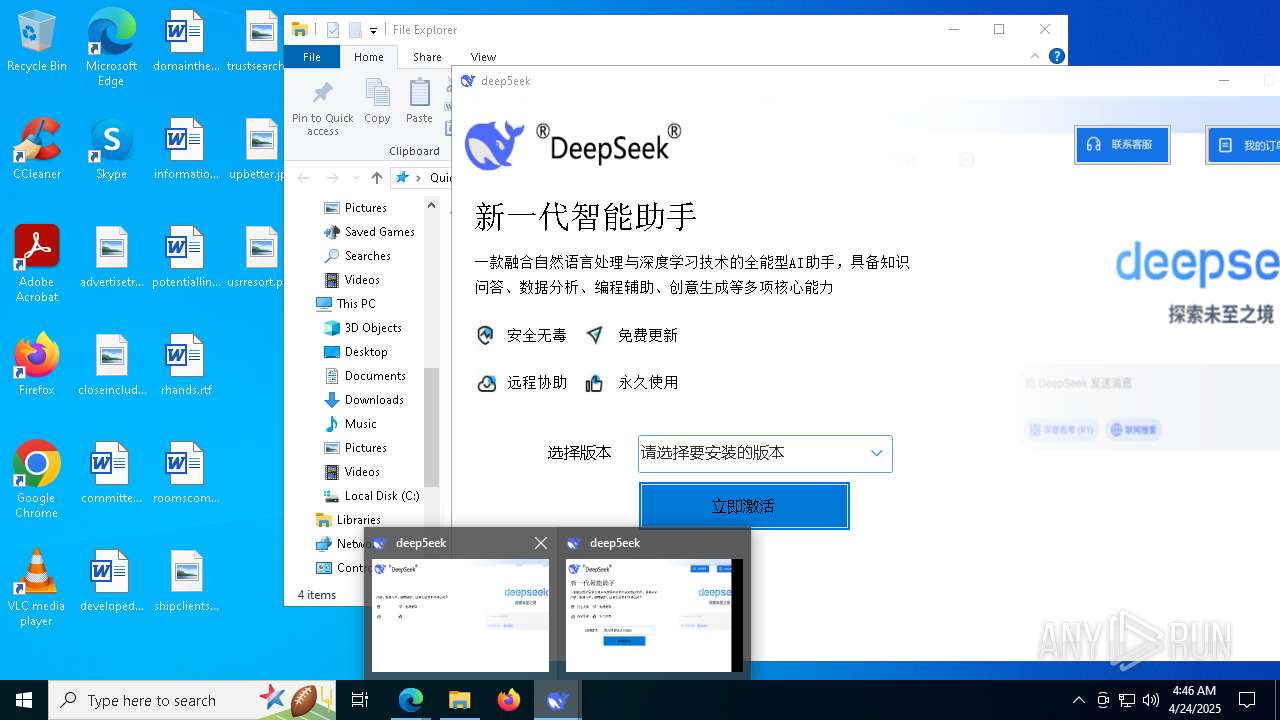Viewport: 1280px width, 720px height.
Task: Select informatio... Word document on desktop
Action: pyautogui.click(x=186, y=149)
